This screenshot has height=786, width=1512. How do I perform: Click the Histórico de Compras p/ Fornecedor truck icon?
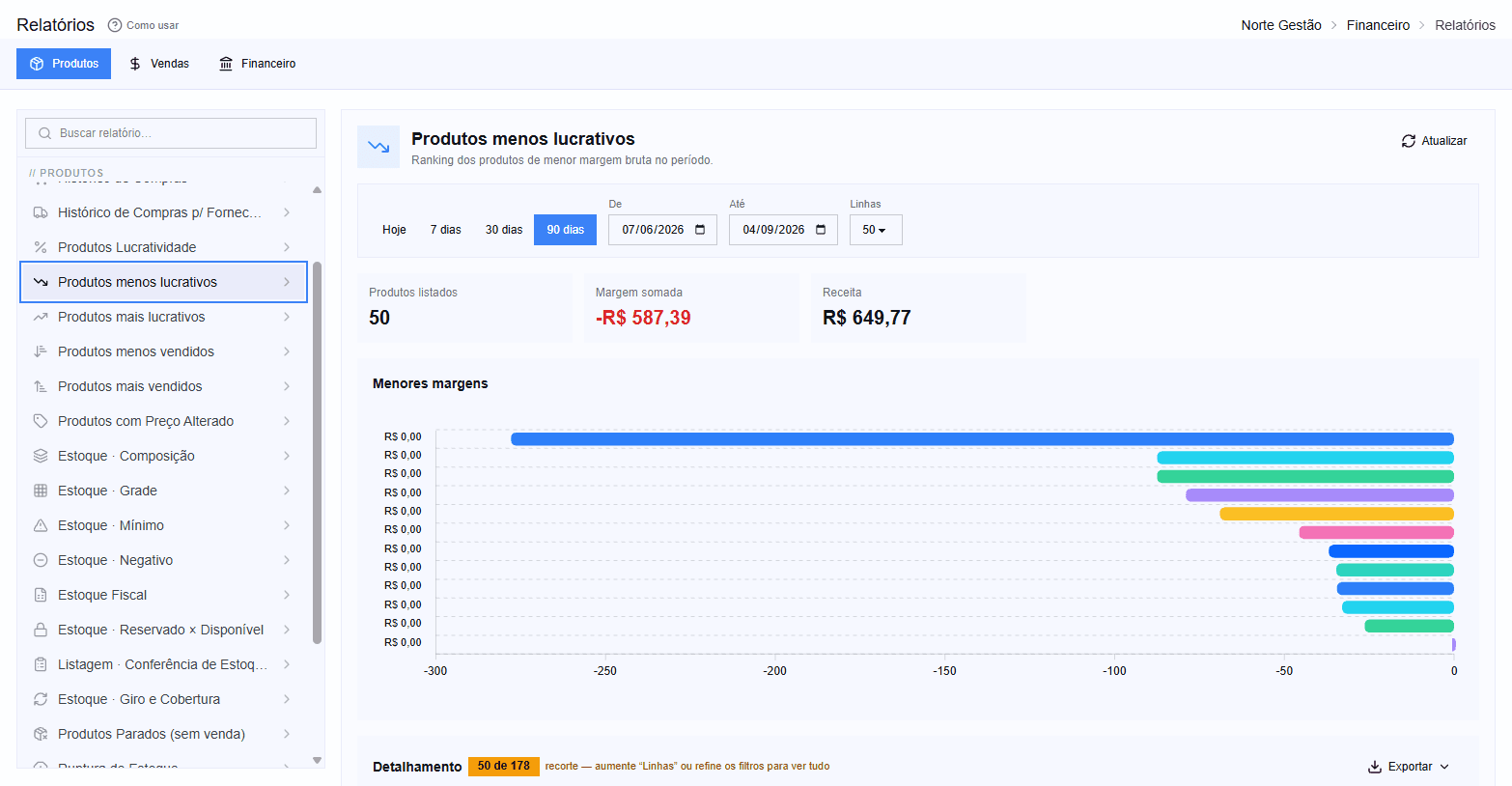click(41, 212)
